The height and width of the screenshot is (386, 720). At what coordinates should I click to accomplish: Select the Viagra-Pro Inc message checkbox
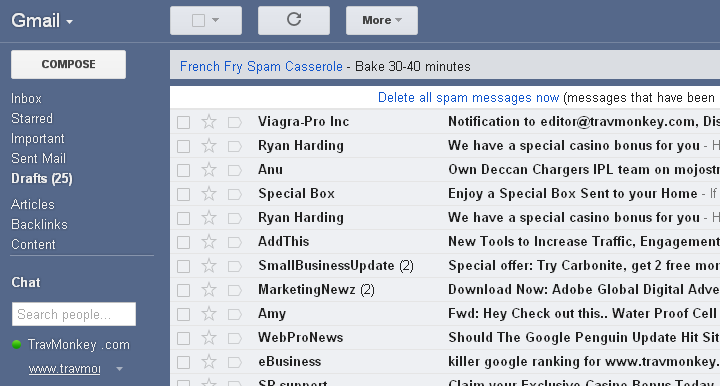184,122
